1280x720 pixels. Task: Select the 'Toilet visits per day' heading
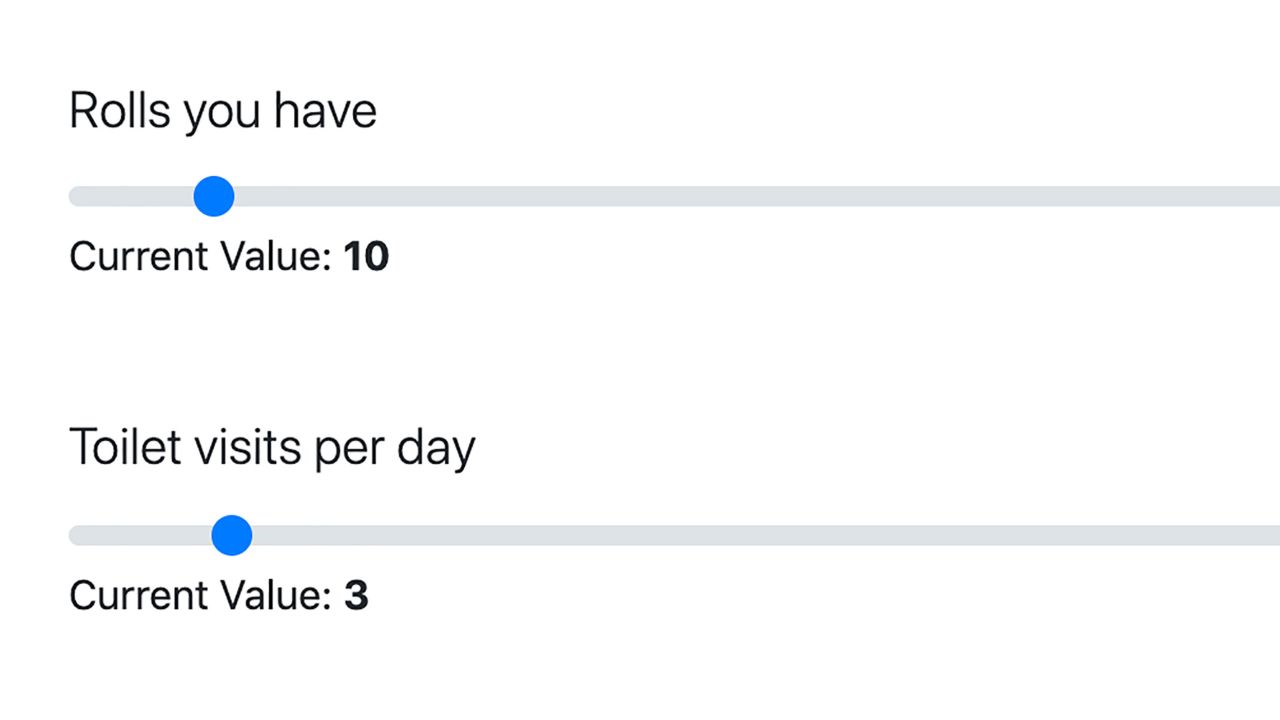[272, 447]
